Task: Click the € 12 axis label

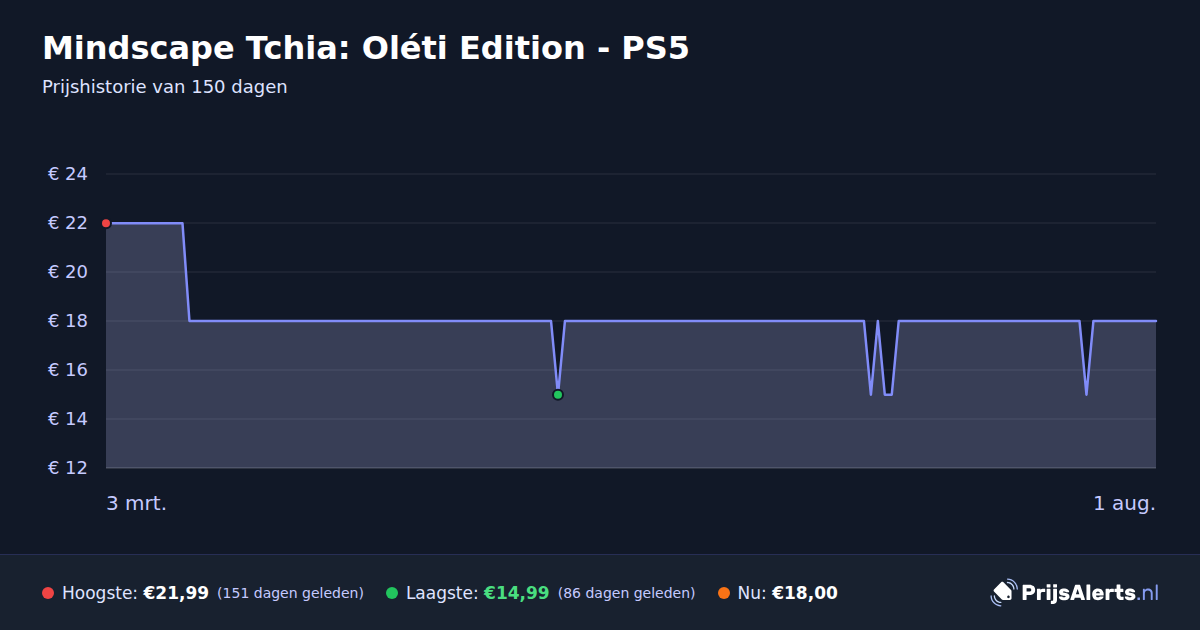Action: pyautogui.click(x=68, y=468)
